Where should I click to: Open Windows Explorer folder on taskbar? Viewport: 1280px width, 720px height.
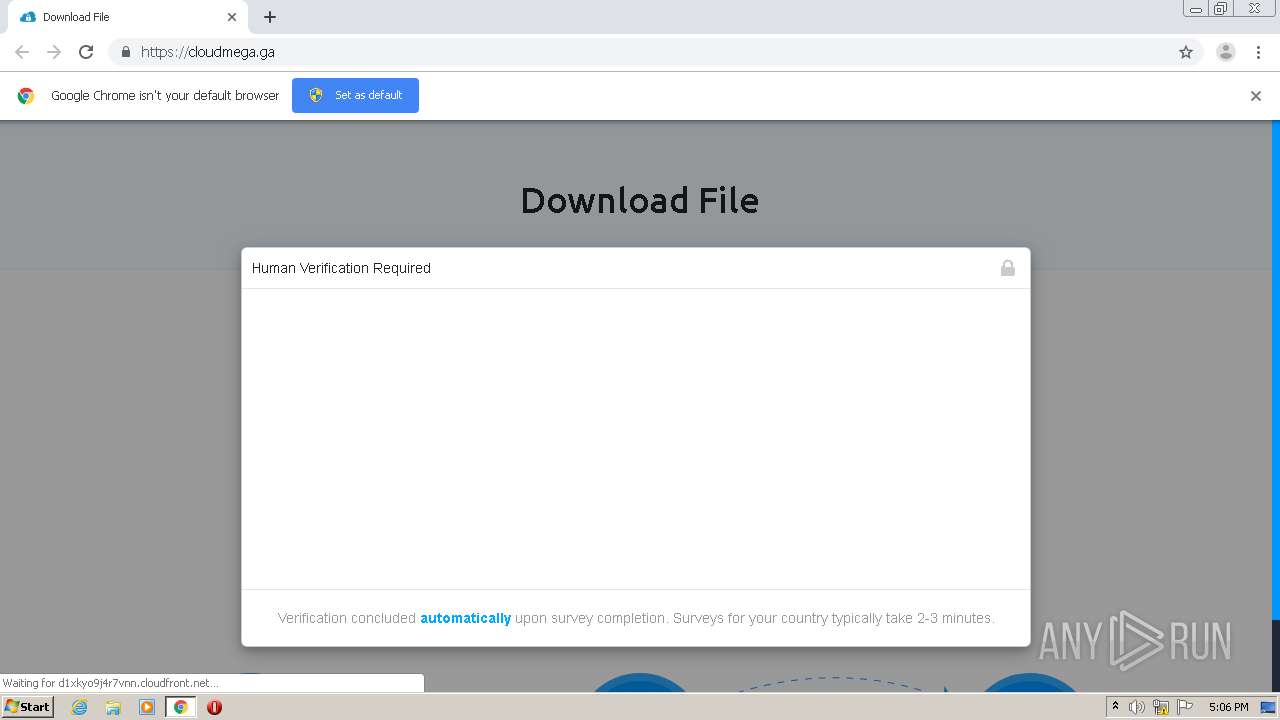(113, 707)
